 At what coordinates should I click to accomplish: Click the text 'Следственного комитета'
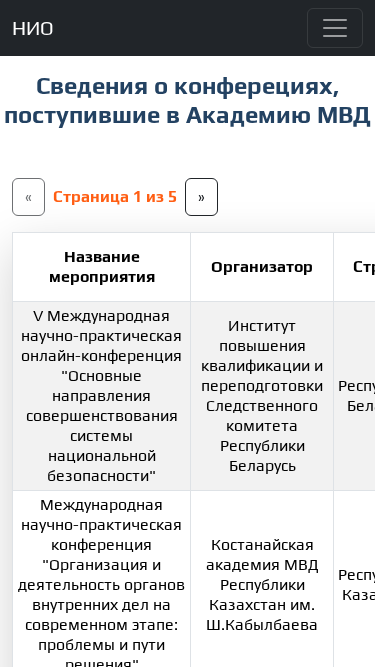pyautogui.click(x=262, y=416)
